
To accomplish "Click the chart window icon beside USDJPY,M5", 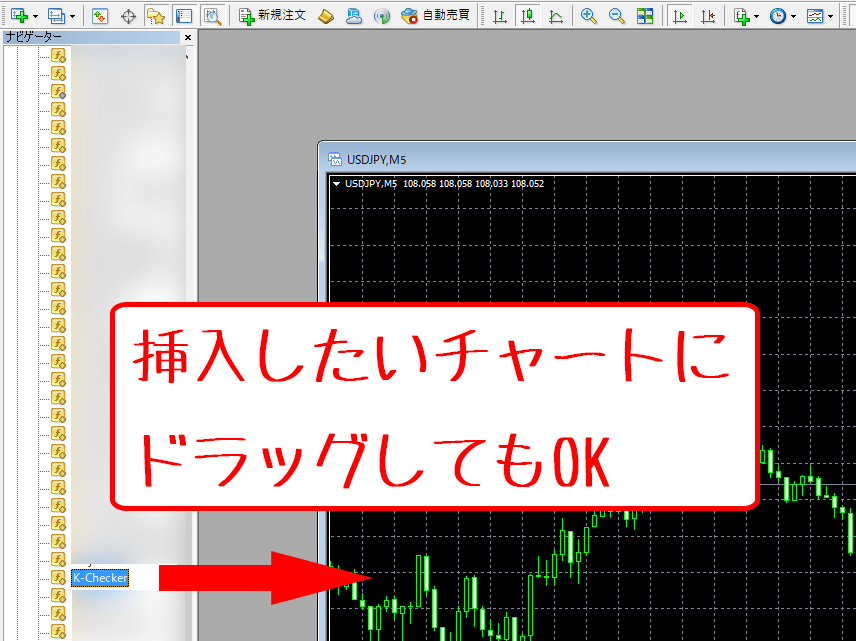I will [335, 159].
